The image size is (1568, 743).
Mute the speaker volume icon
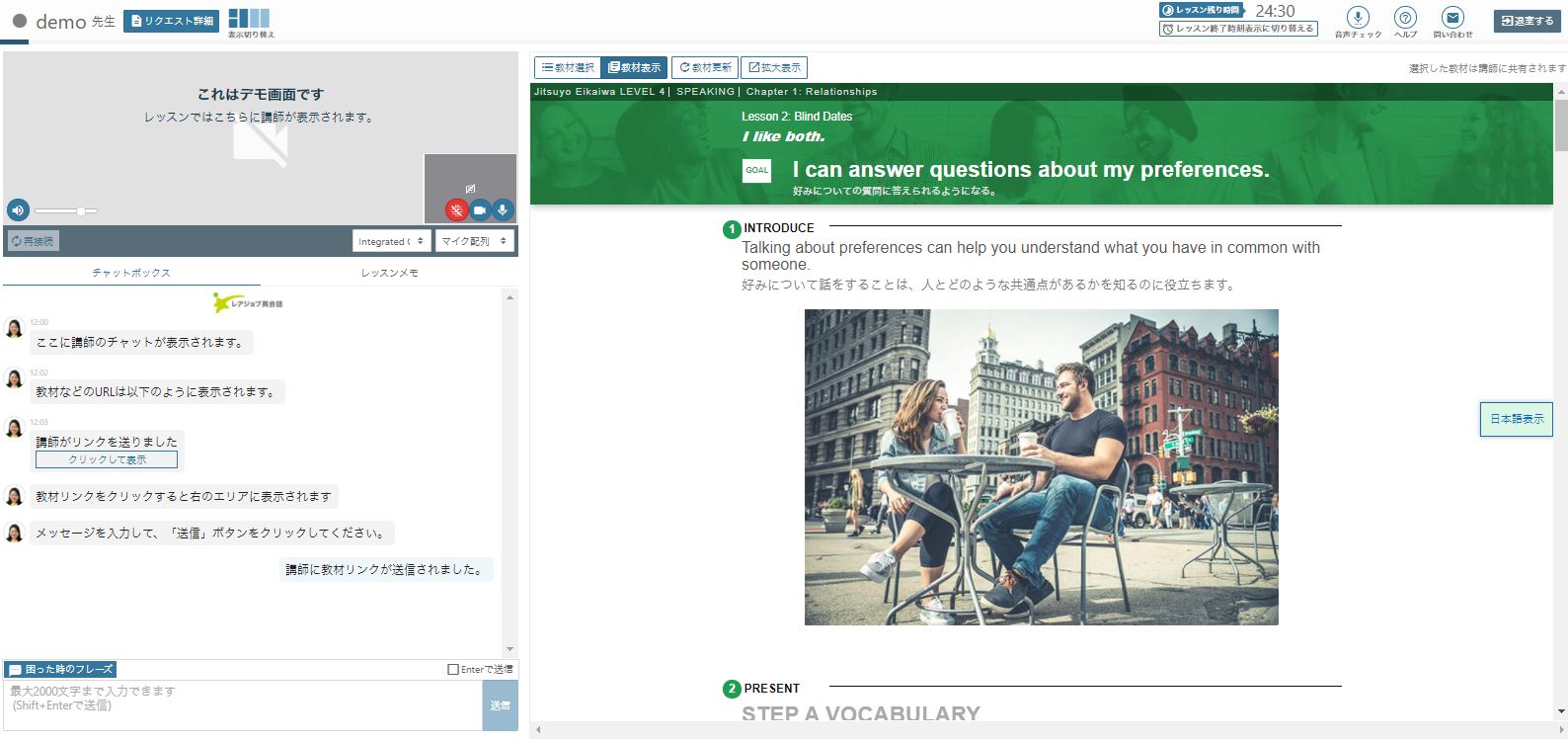tap(18, 210)
